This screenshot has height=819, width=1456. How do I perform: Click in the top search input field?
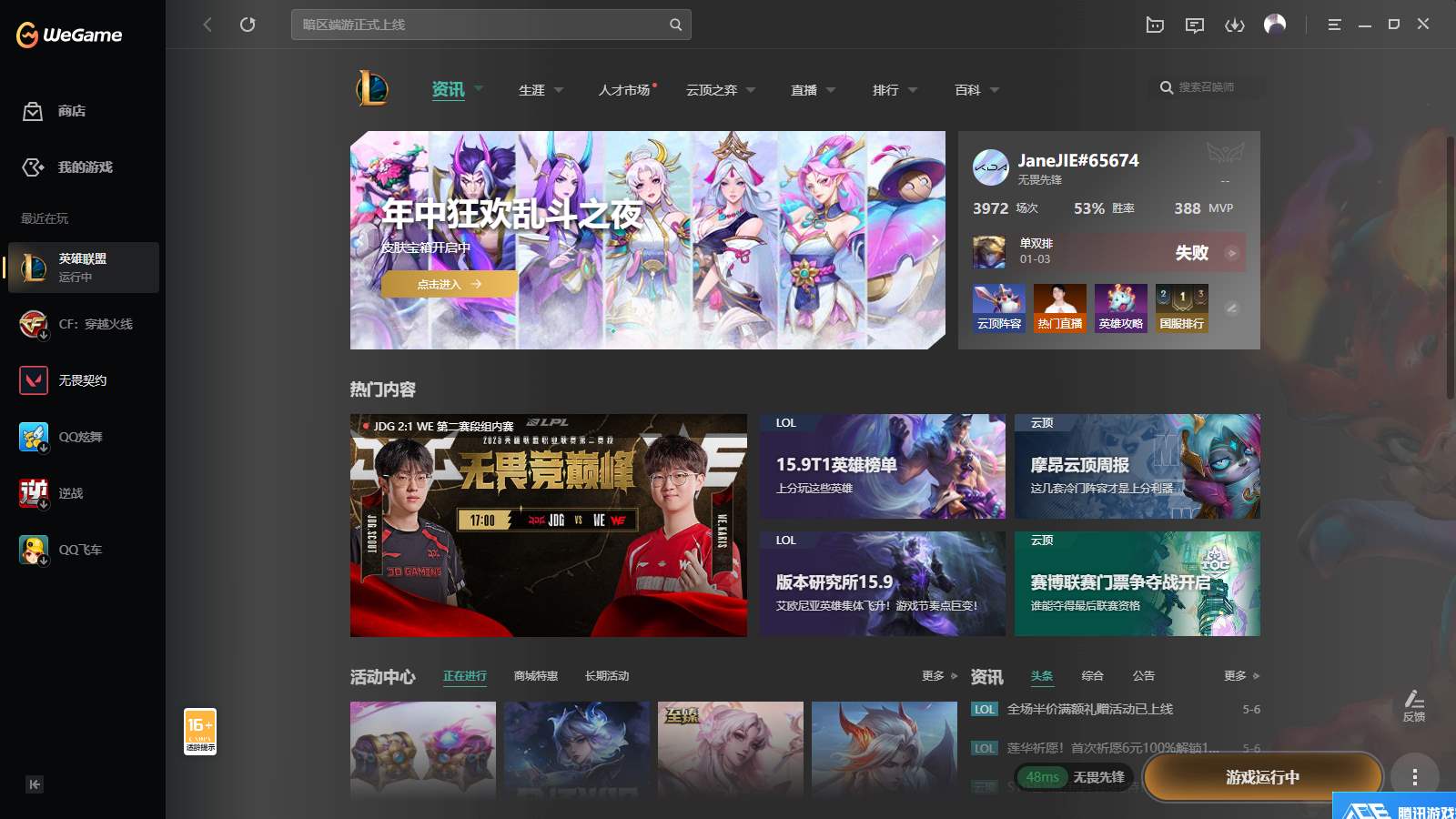coord(482,25)
